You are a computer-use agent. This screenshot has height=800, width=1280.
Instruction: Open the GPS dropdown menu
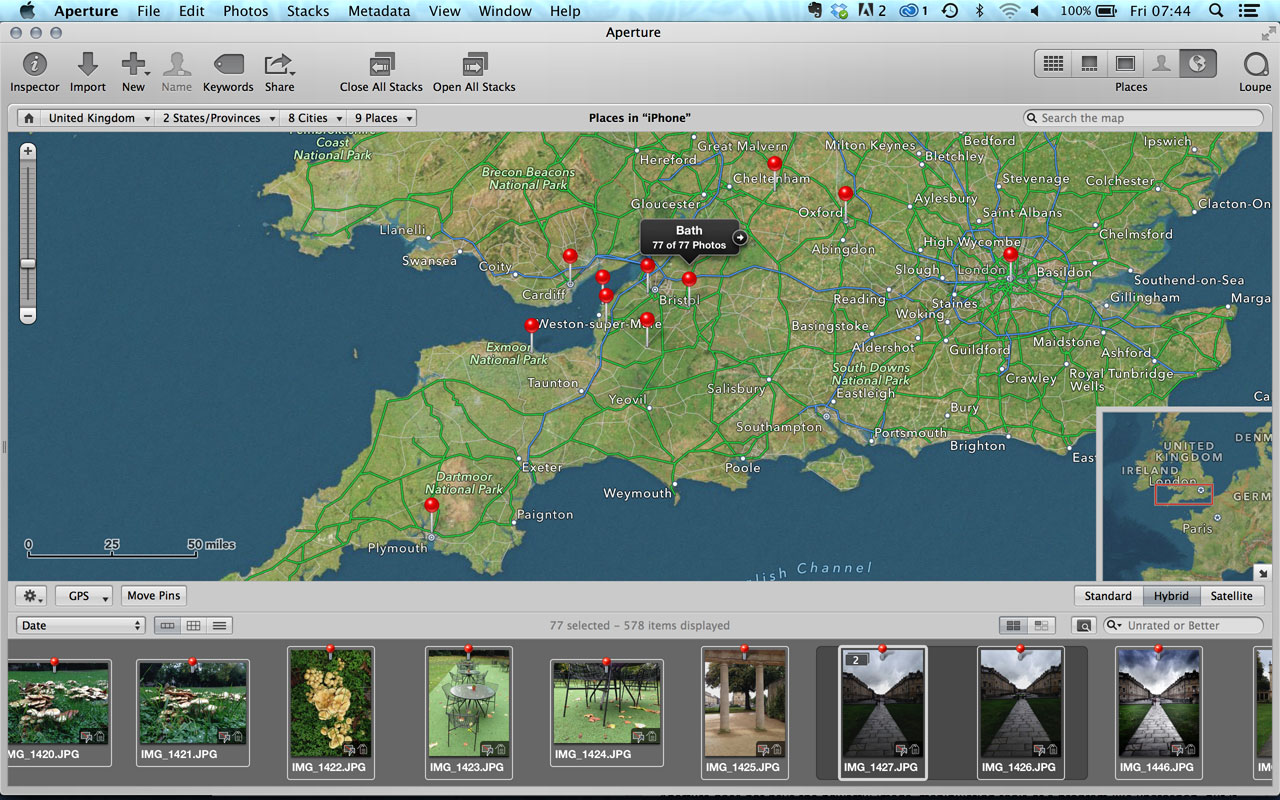coord(84,596)
